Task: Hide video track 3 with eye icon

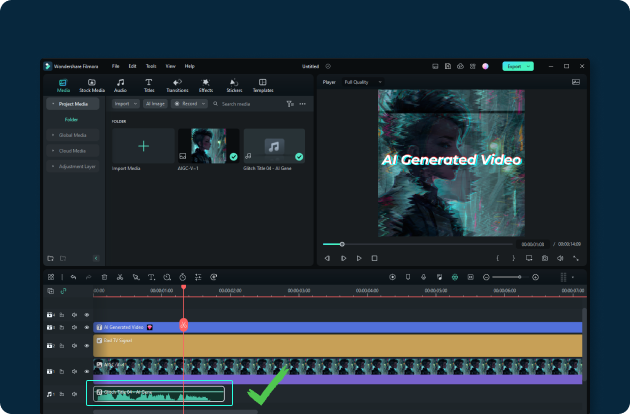Action: [x=86, y=328]
